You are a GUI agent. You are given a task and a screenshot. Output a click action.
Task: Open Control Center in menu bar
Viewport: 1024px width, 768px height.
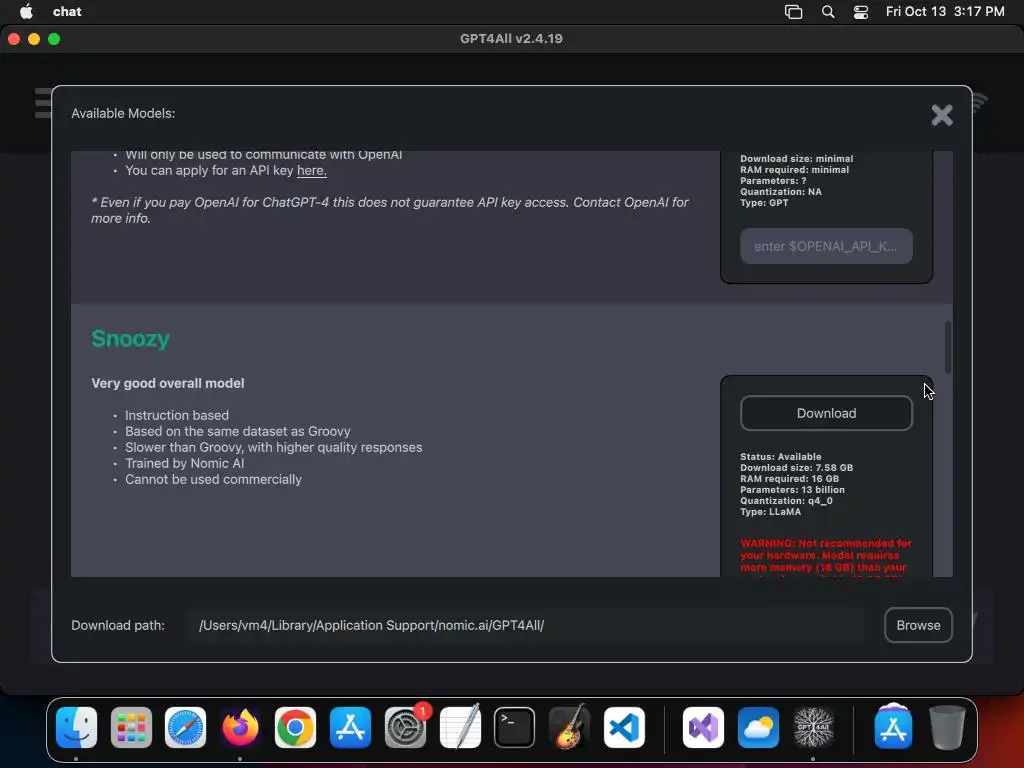pyautogui.click(x=861, y=12)
